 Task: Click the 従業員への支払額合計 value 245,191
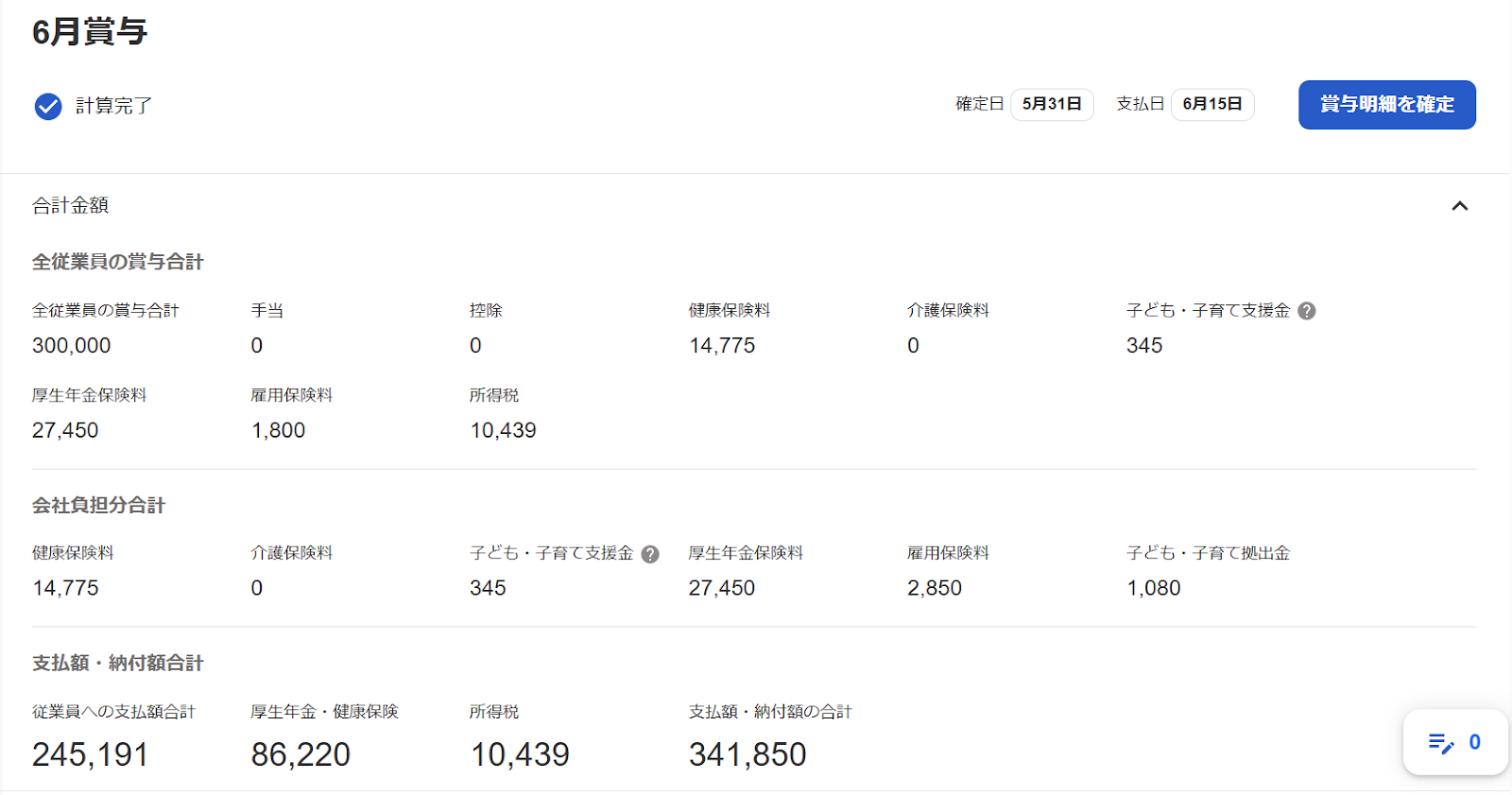coord(91,754)
